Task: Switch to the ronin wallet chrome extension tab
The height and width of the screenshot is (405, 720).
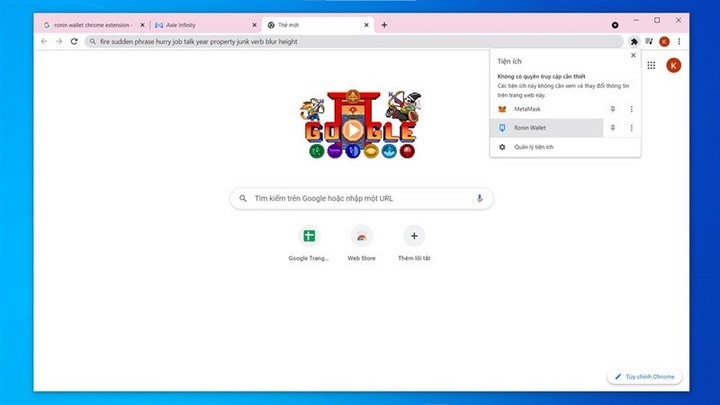Action: tap(92, 24)
